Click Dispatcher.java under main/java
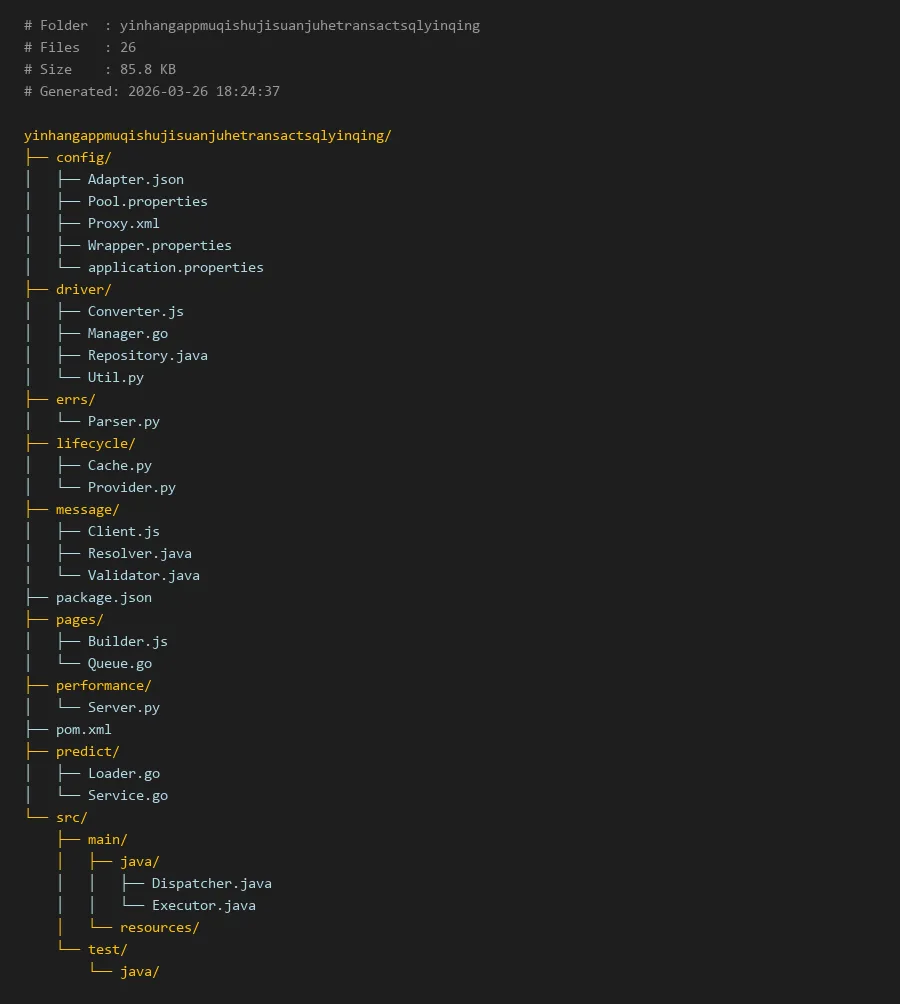 (x=211, y=883)
